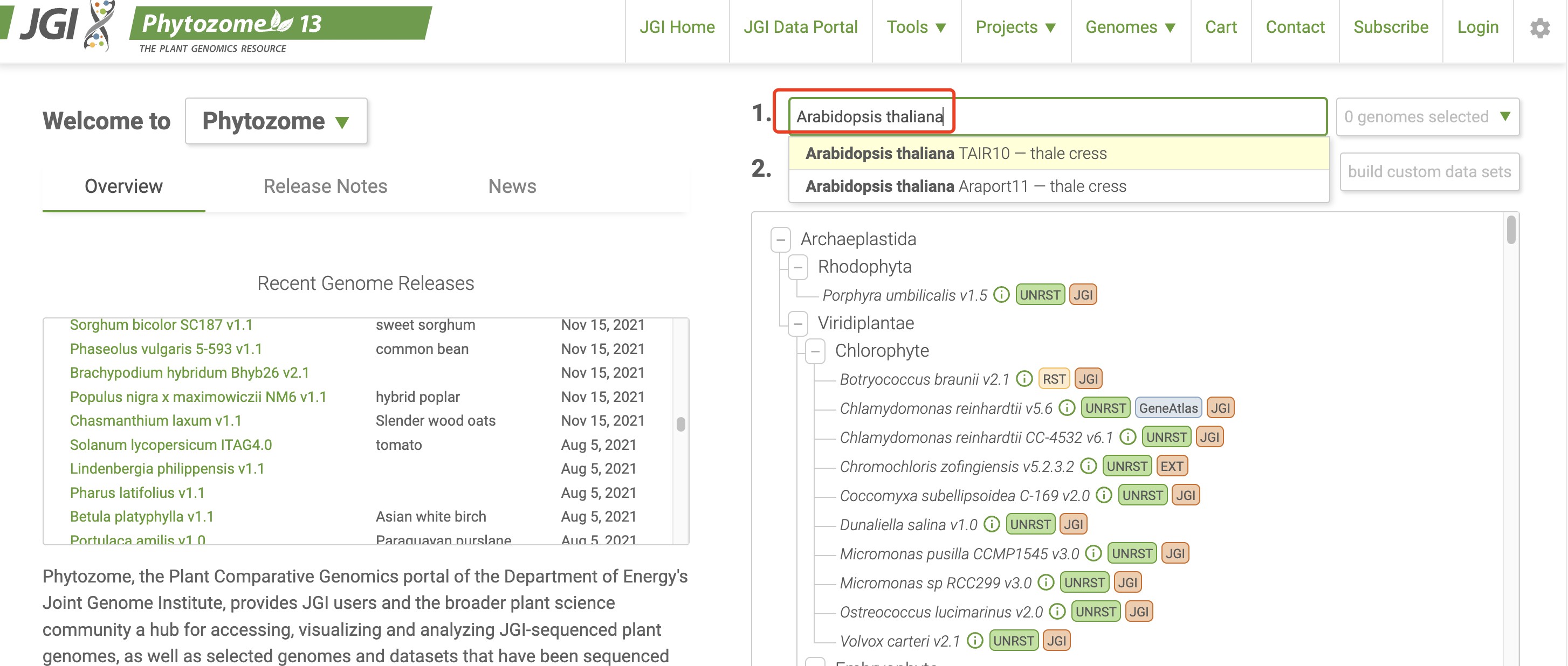Open info icon for Micromonas sp RCC299
This screenshot has height=666, width=1568.
pos(1046,582)
